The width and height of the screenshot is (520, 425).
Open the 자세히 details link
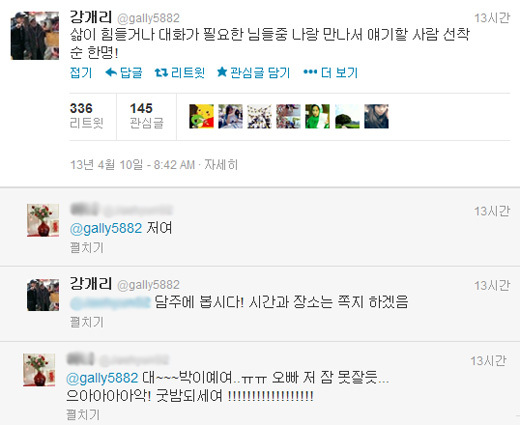click(221, 165)
